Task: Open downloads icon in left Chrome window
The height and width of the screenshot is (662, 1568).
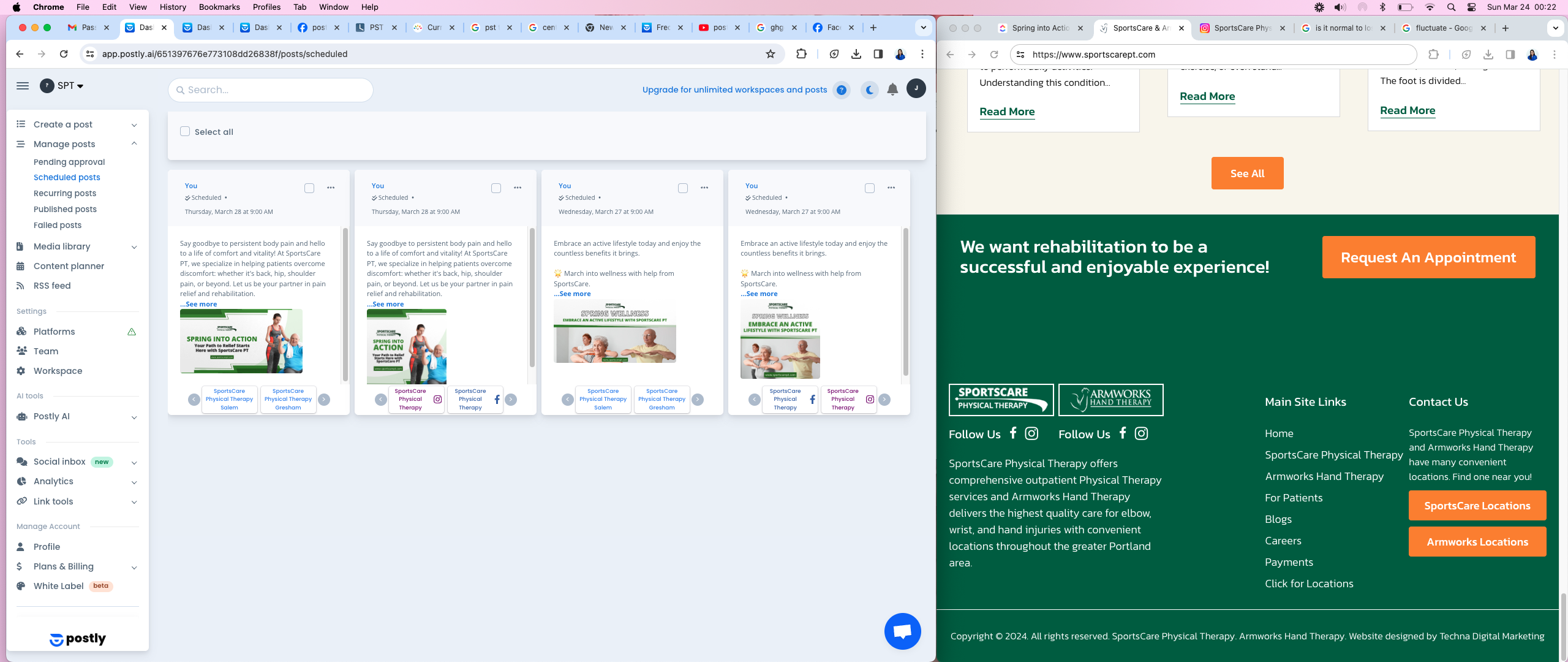Action: pos(856,54)
